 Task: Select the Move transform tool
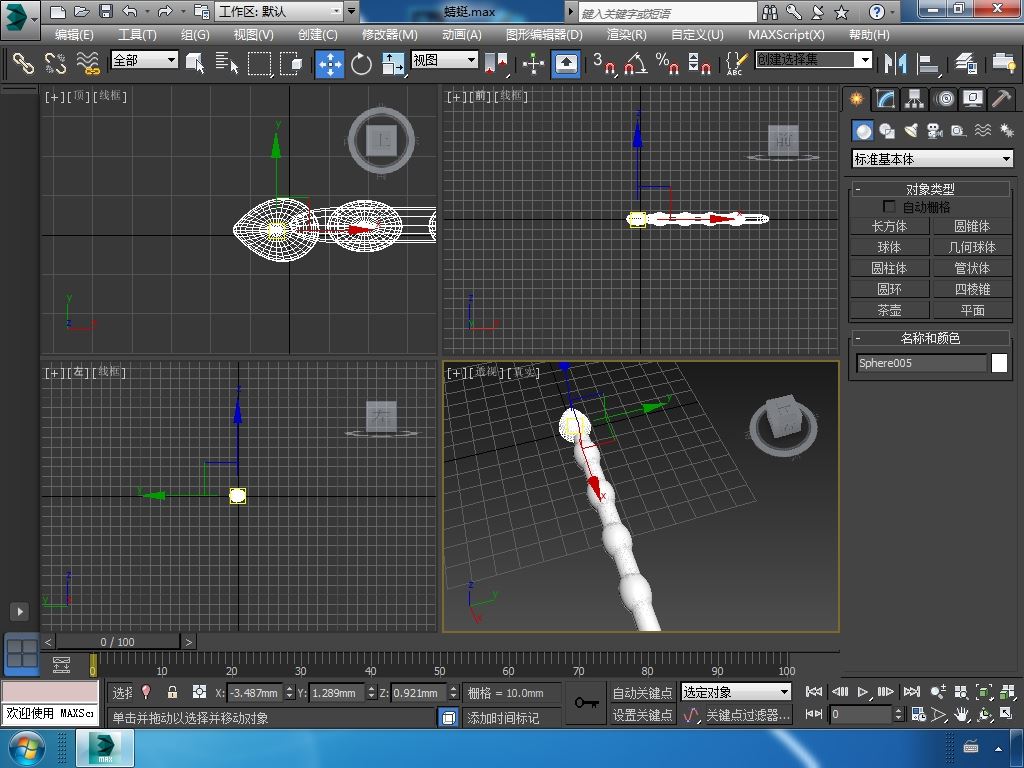click(x=330, y=63)
